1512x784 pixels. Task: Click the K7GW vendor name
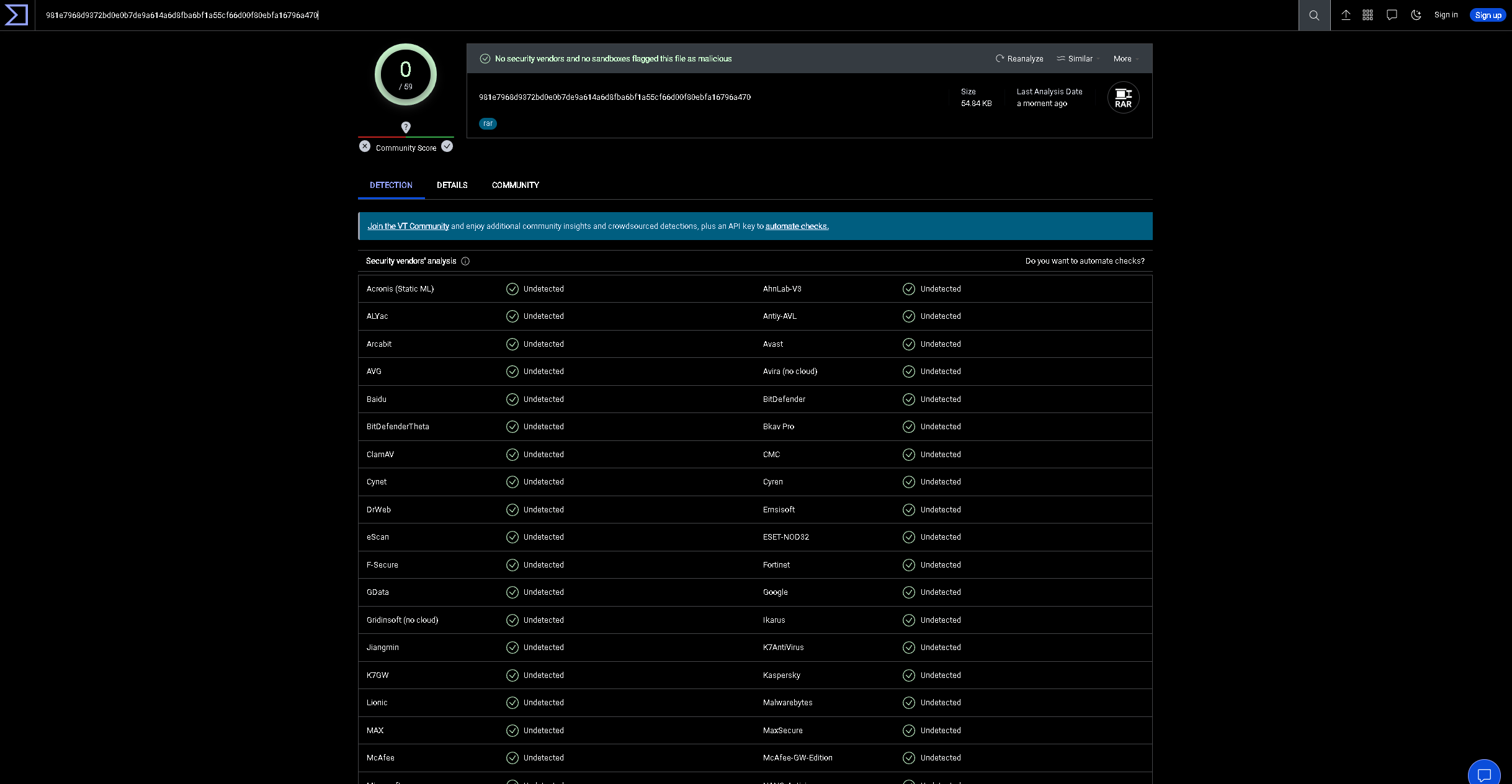point(378,675)
